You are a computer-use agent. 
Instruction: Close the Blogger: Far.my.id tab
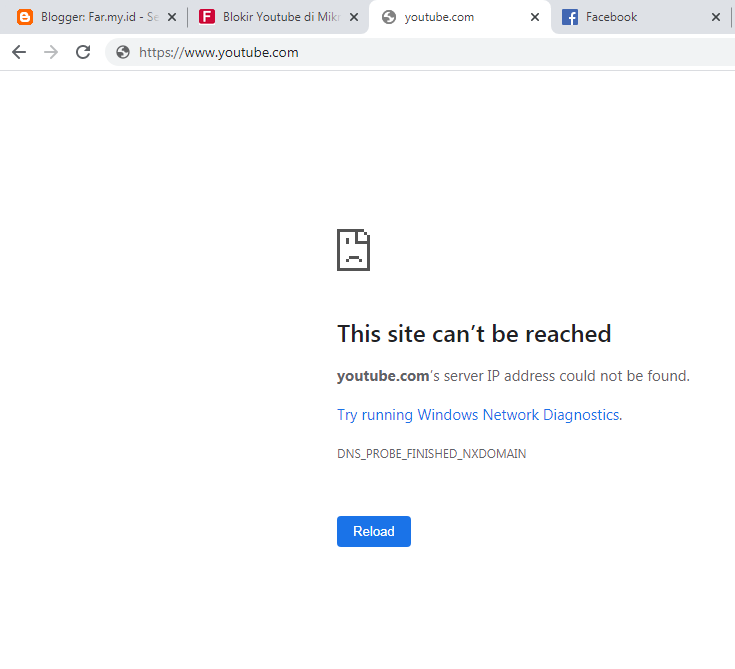[172, 17]
